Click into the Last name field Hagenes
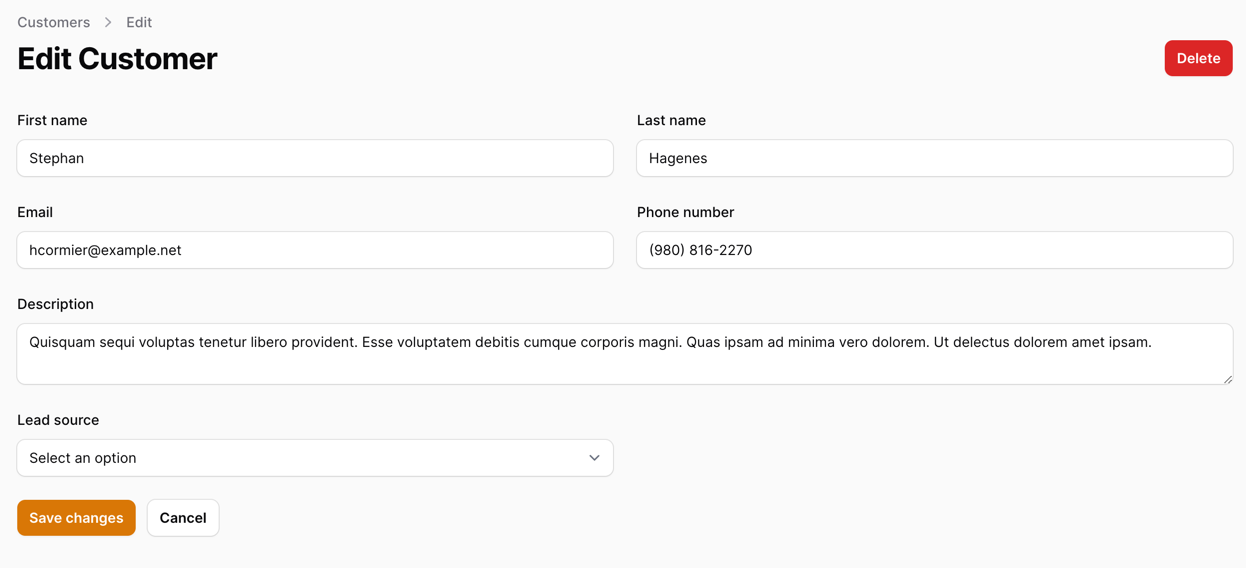The height and width of the screenshot is (568, 1246). click(x=934, y=158)
